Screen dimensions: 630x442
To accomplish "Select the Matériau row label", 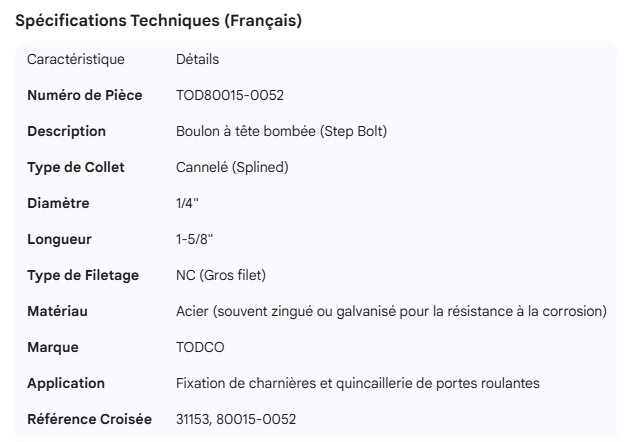I will click(57, 311).
